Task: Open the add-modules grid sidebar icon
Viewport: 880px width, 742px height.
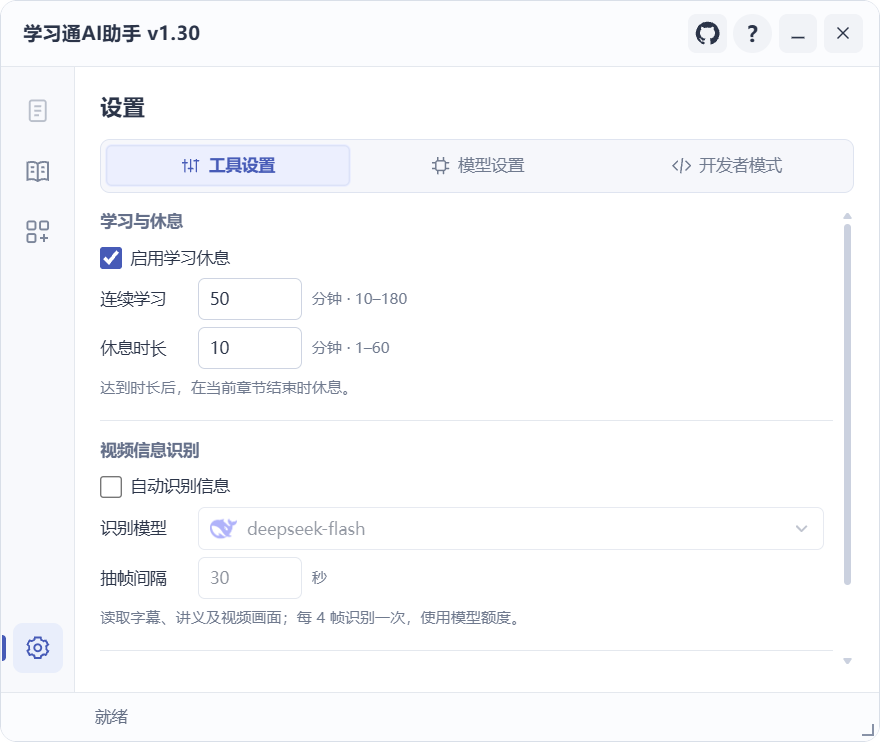Action: coord(38,231)
